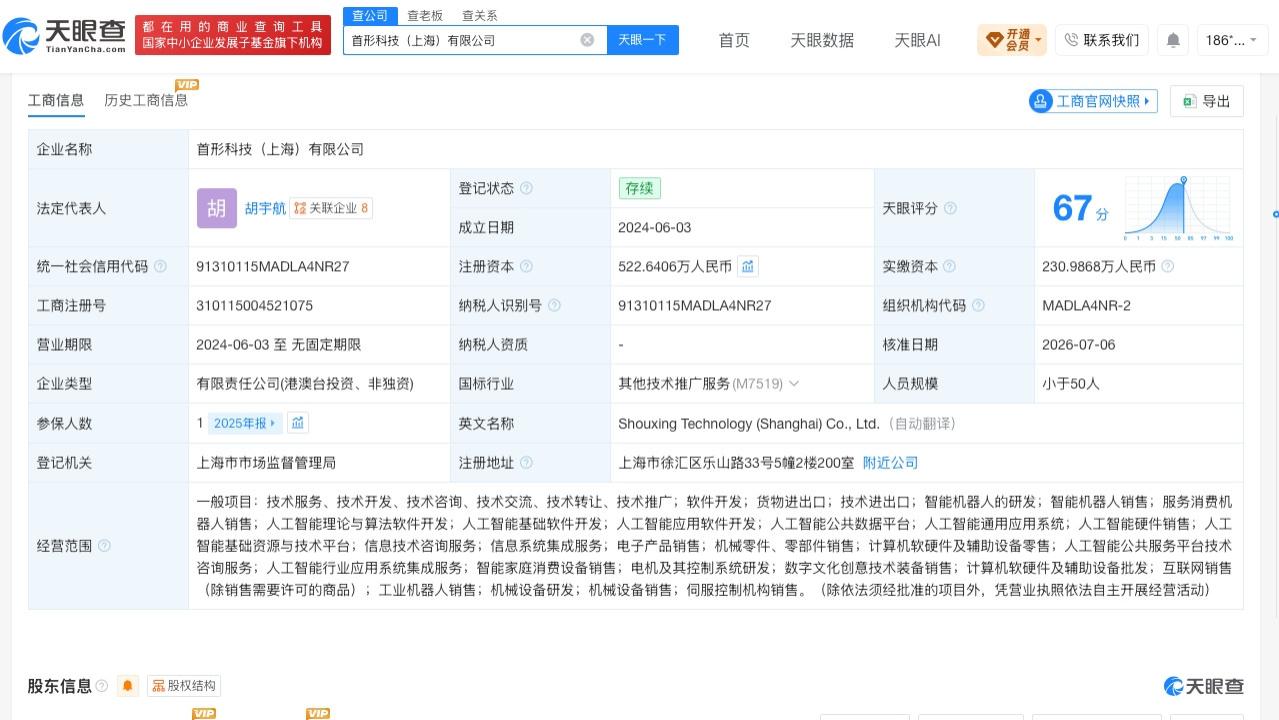Screen dimensions: 1279x720
Task: Click the blue icon in 工商官网快照
Action: (x=1041, y=101)
